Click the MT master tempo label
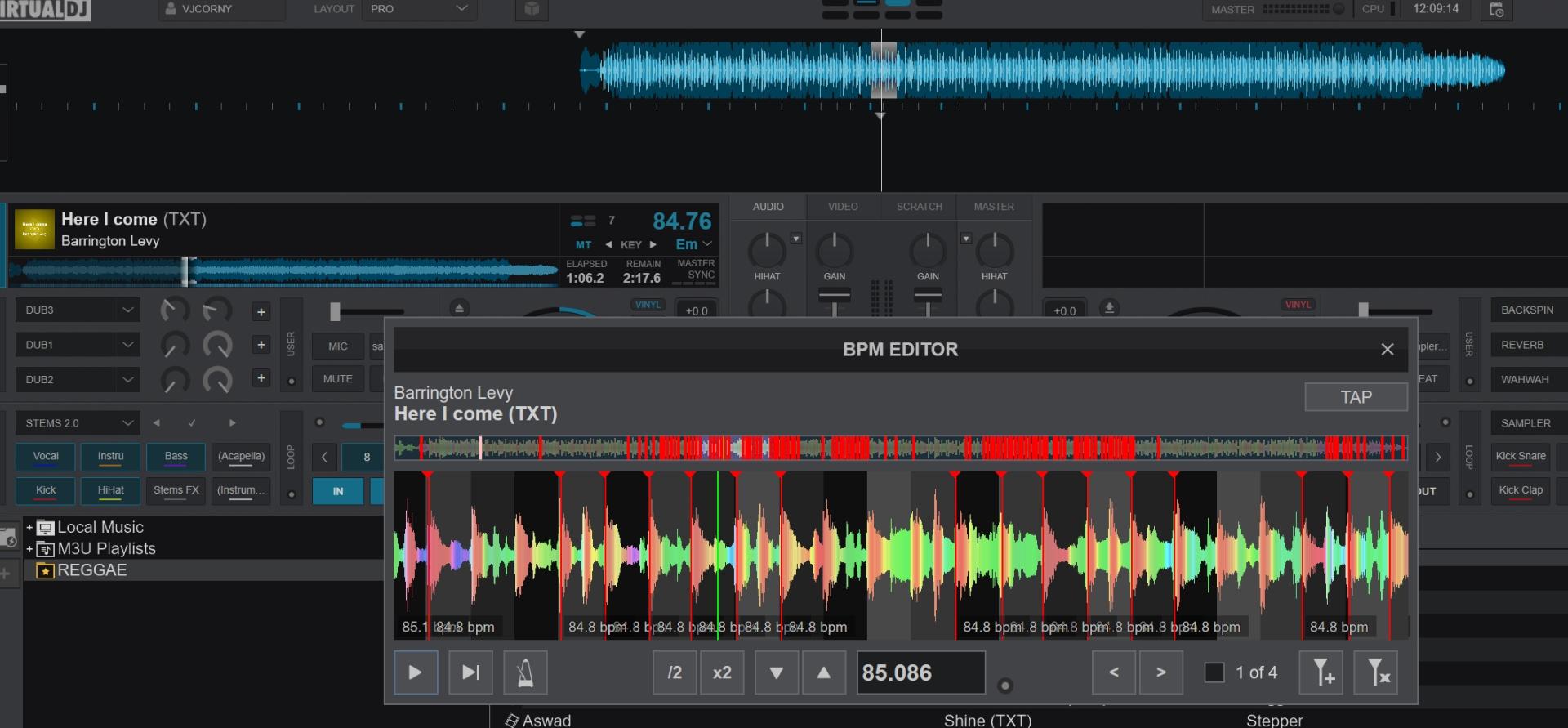Screen dimensions: 1568x728 pyautogui.click(x=583, y=245)
